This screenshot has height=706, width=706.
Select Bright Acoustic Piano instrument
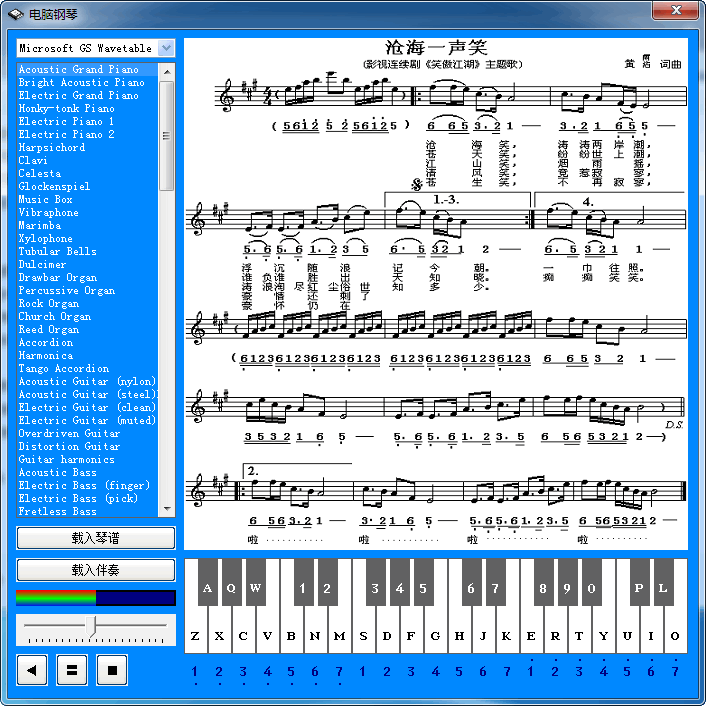tap(88, 82)
